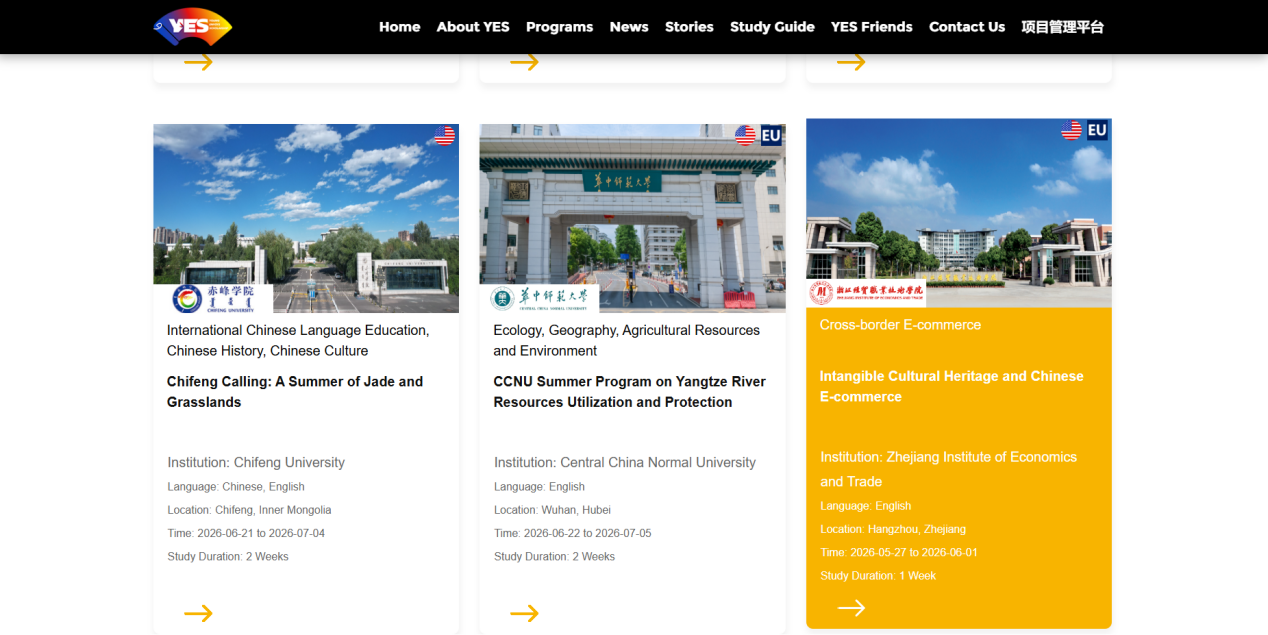Click the arrow under Chifeng University card
Screen dimensions: 1268x635
(198, 613)
